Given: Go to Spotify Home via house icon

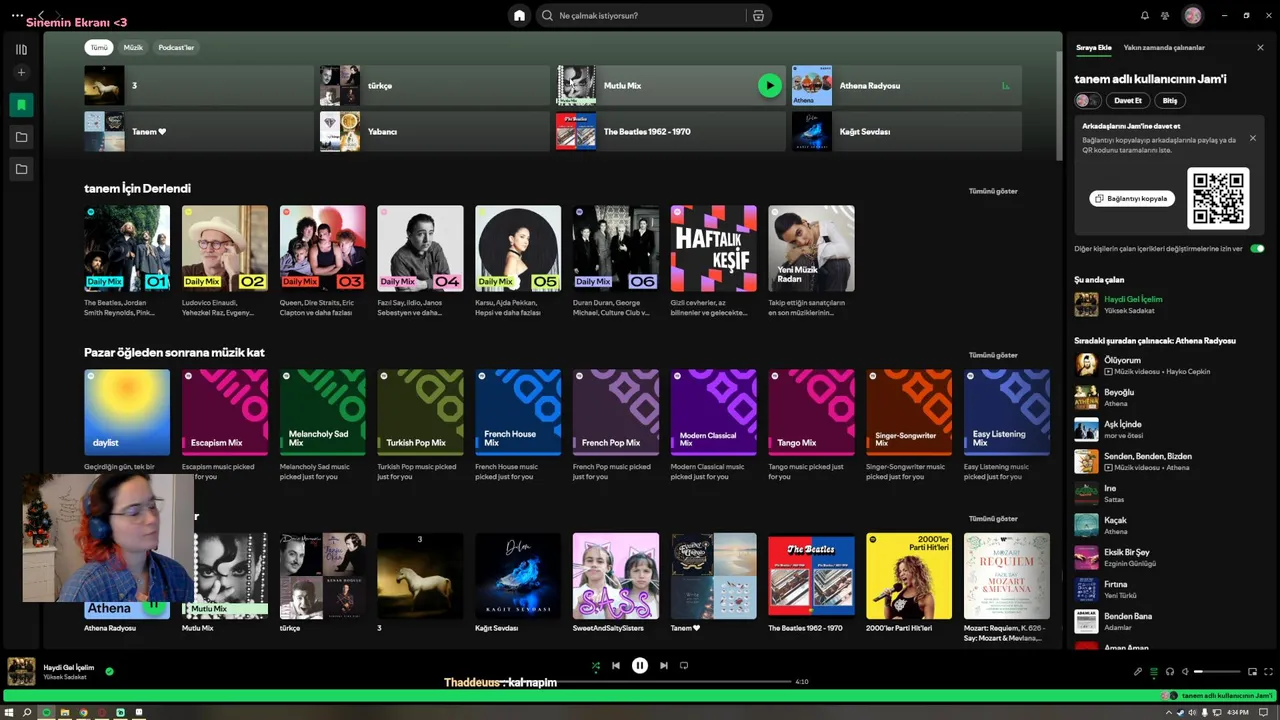Looking at the screenshot, I should coord(519,15).
